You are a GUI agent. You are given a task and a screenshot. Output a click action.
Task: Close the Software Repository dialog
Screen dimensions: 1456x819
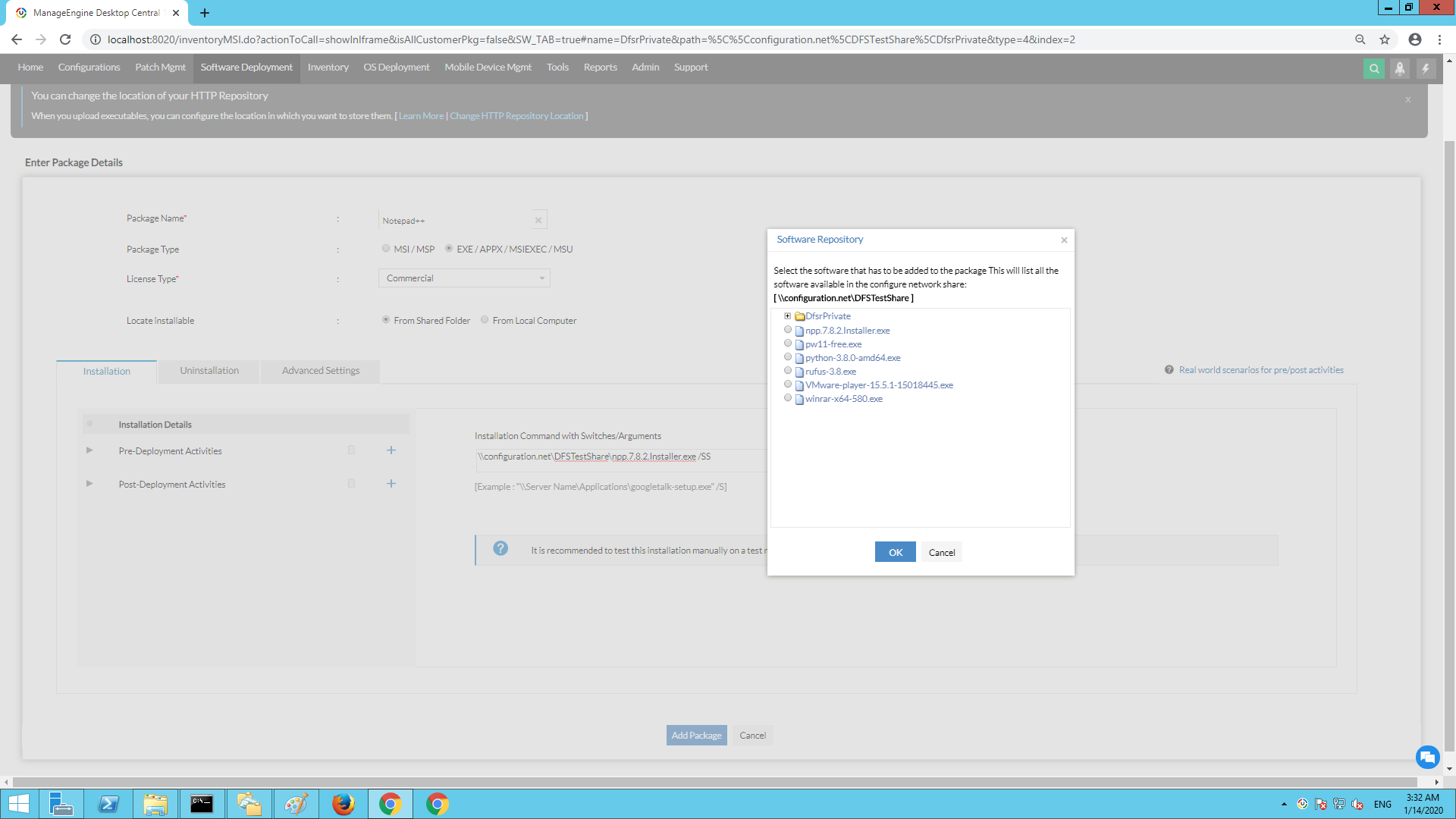coord(1064,240)
